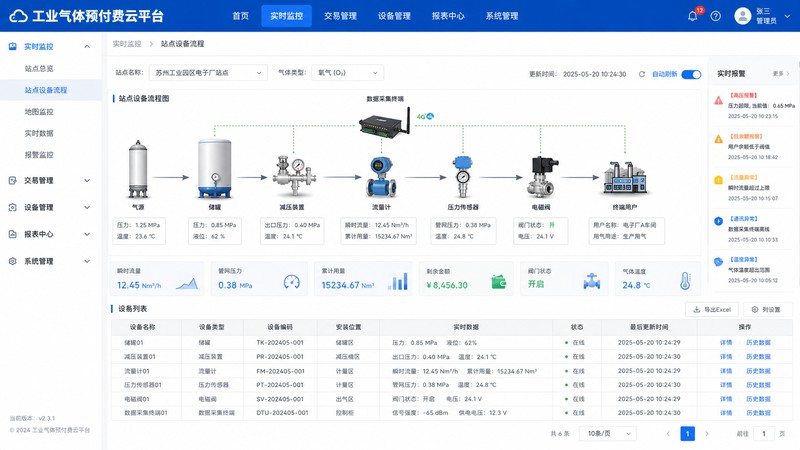Select the solenoid valve device icon
800x450 pixels.
tap(541, 177)
